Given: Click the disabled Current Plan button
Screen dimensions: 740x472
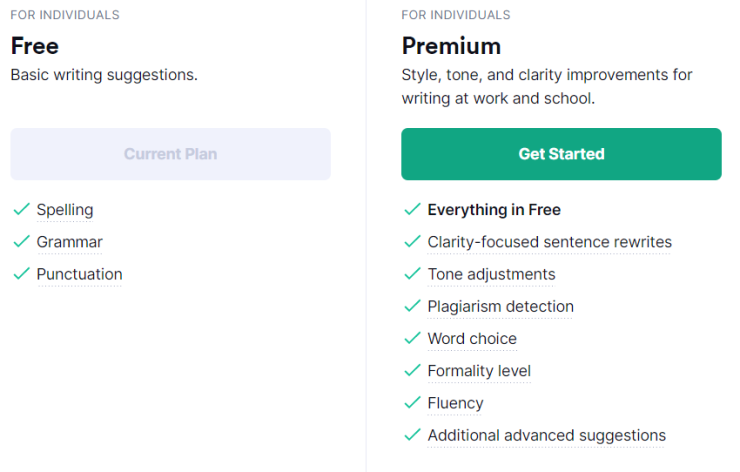Looking at the screenshot, I should tap(170, 154).
